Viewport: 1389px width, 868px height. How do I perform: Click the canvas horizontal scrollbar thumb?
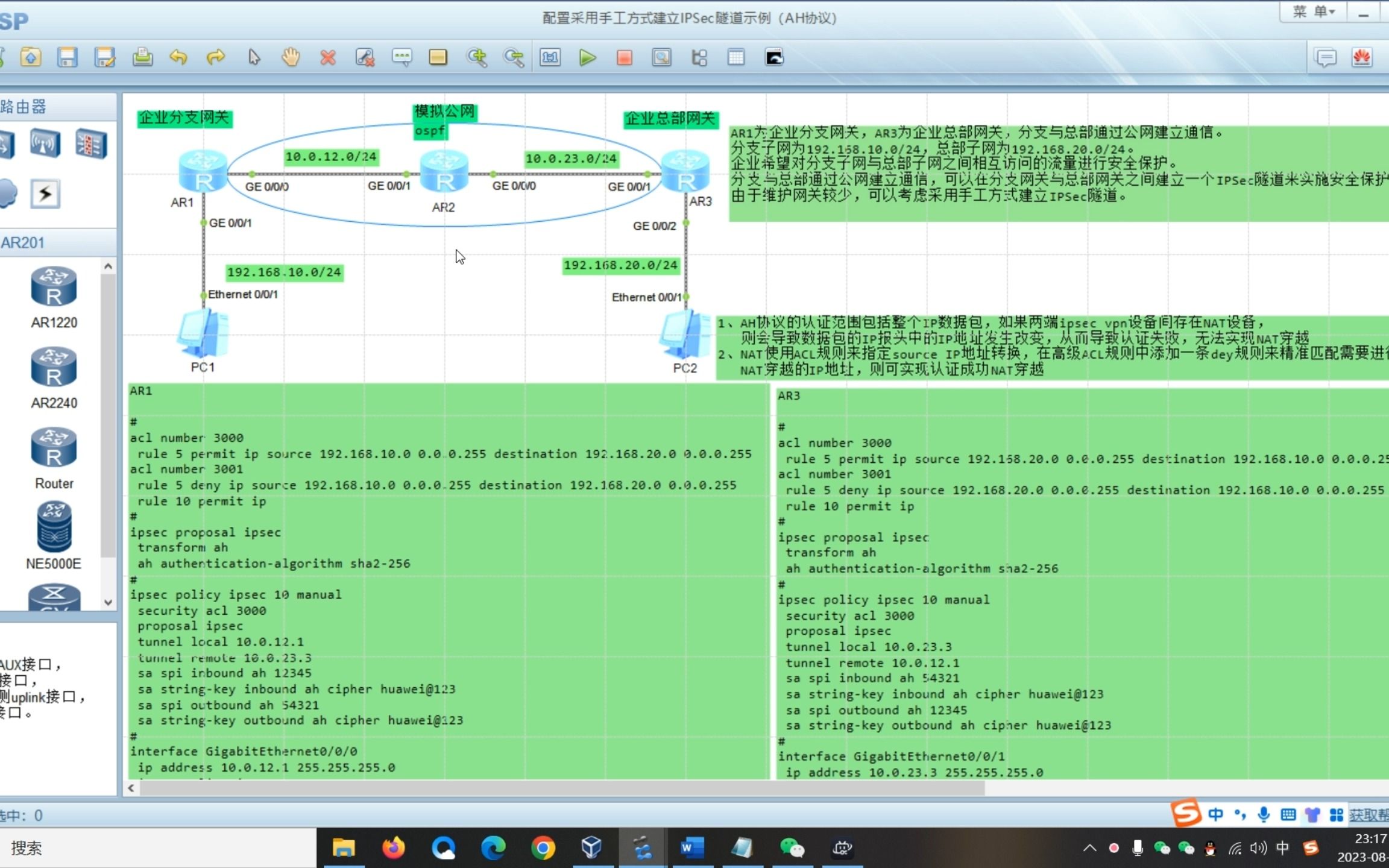(562, 788)
